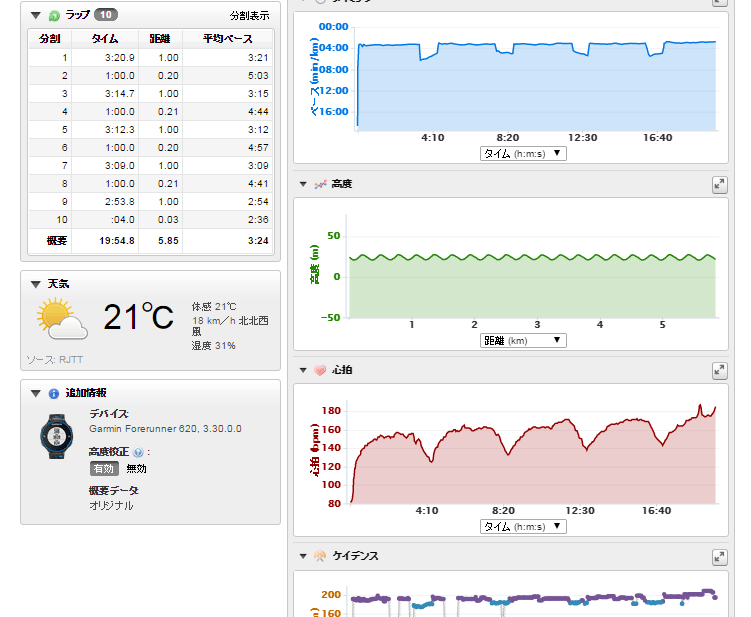
Task: Click the heart icon in 心拍 header
Action: (x=320, y=370)
